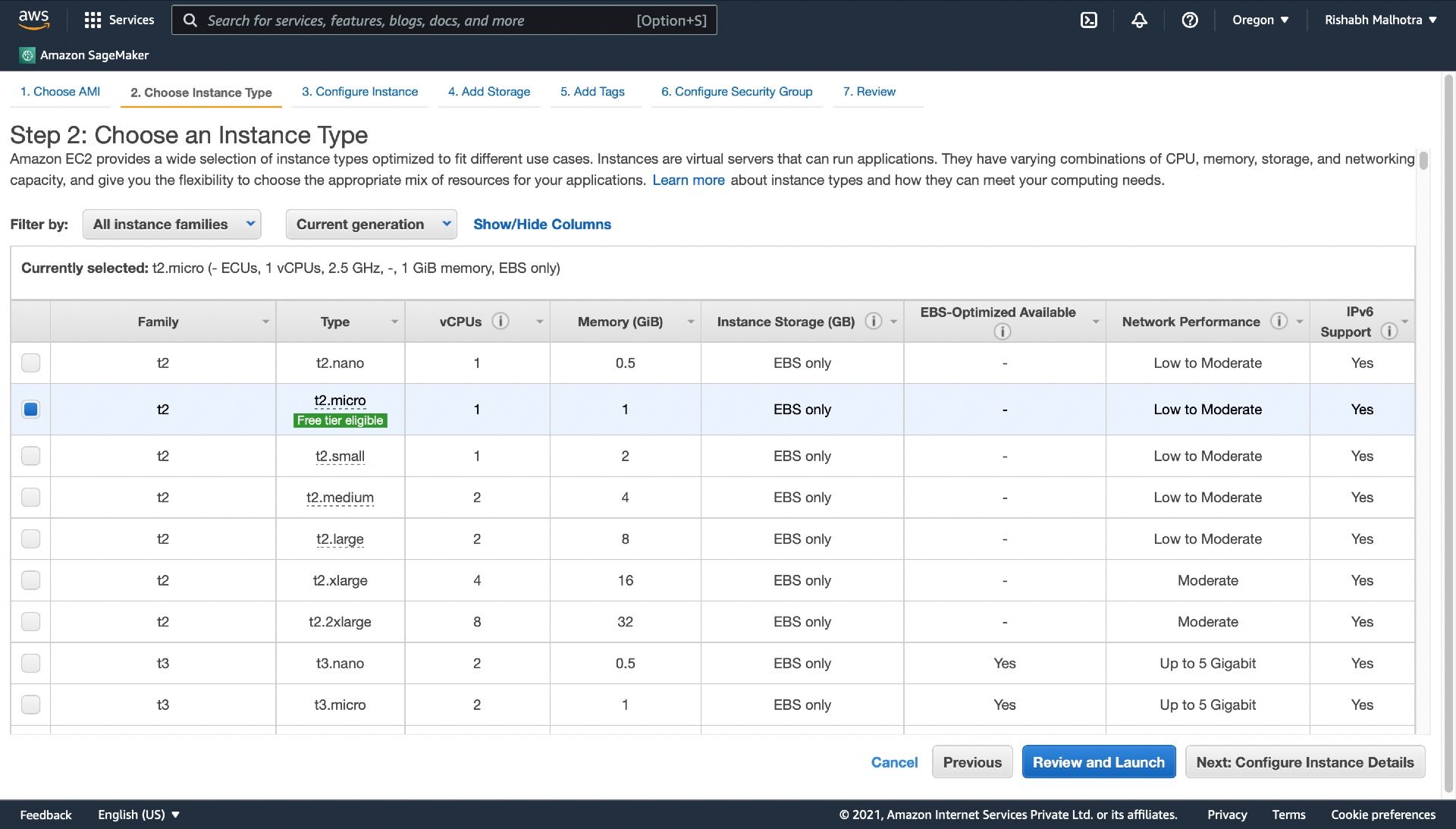The width and height of the screenshot is (1456, 829).
Task: Open the CloudShell terminal icon
Action: tap(1088, 20)
